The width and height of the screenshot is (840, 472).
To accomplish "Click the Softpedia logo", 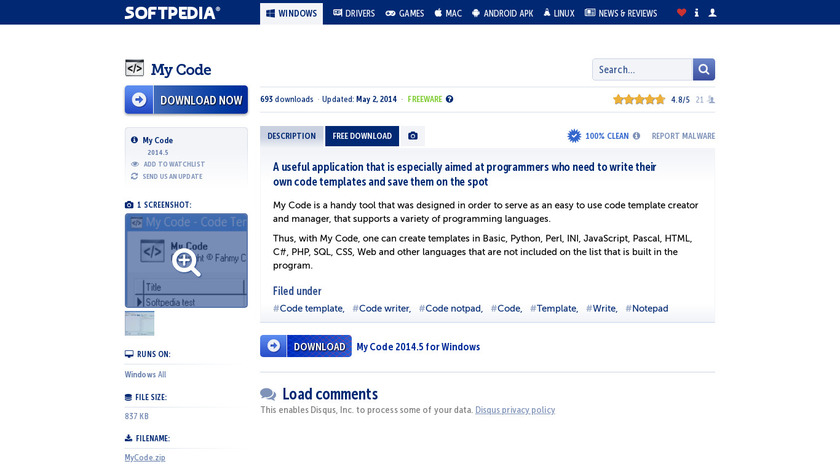I will point(172,13).
